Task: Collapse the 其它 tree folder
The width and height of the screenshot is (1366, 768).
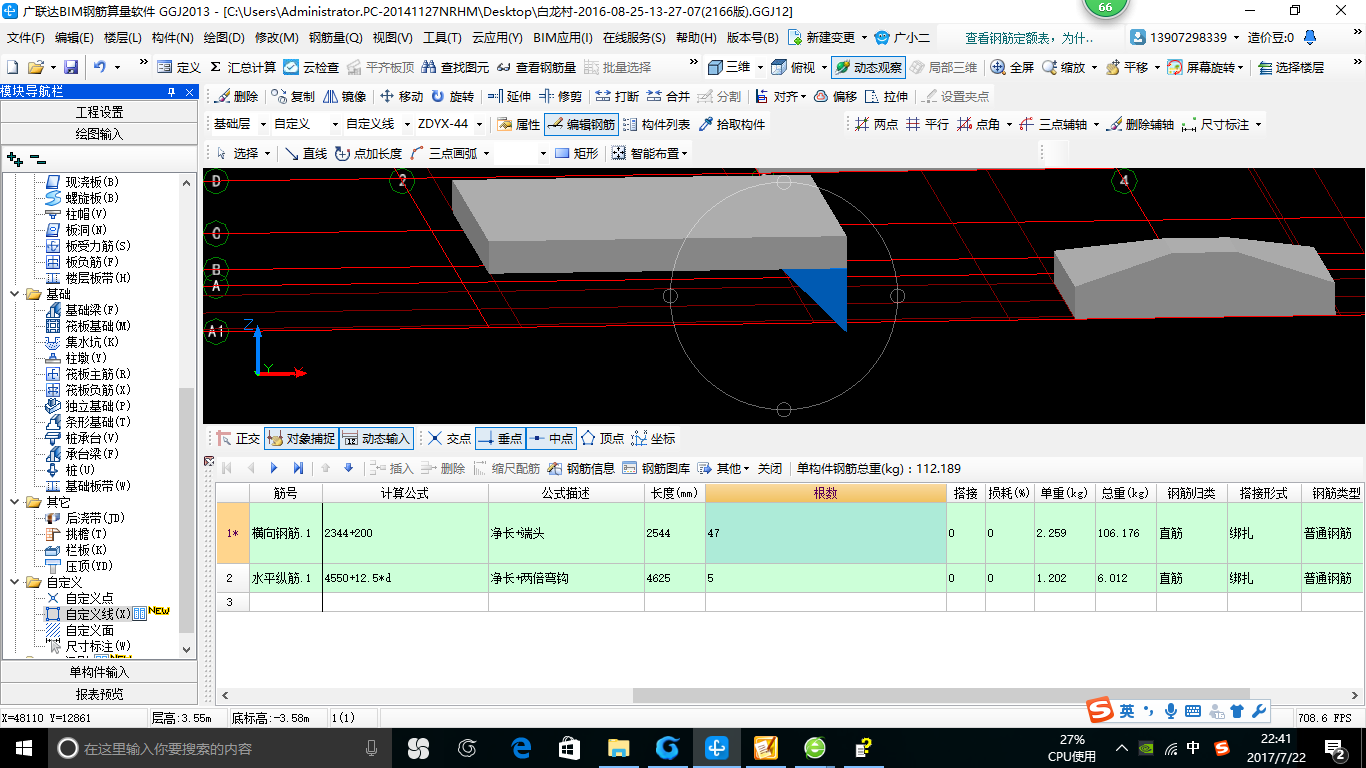Action: tap(15, 502)
